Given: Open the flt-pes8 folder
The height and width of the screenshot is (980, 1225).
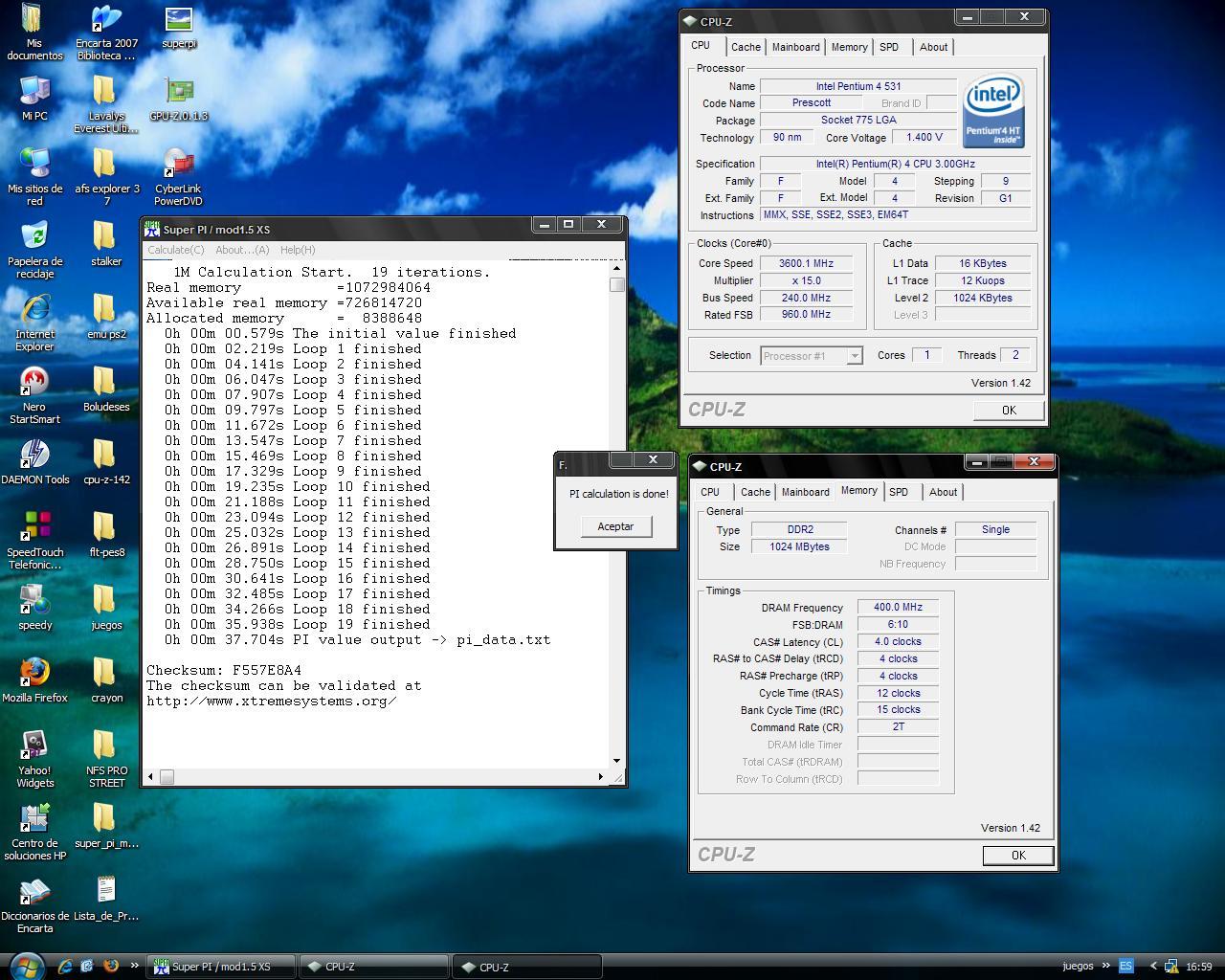Looking at the screenshot, I should pyautogui.click(x=106, y=535).
